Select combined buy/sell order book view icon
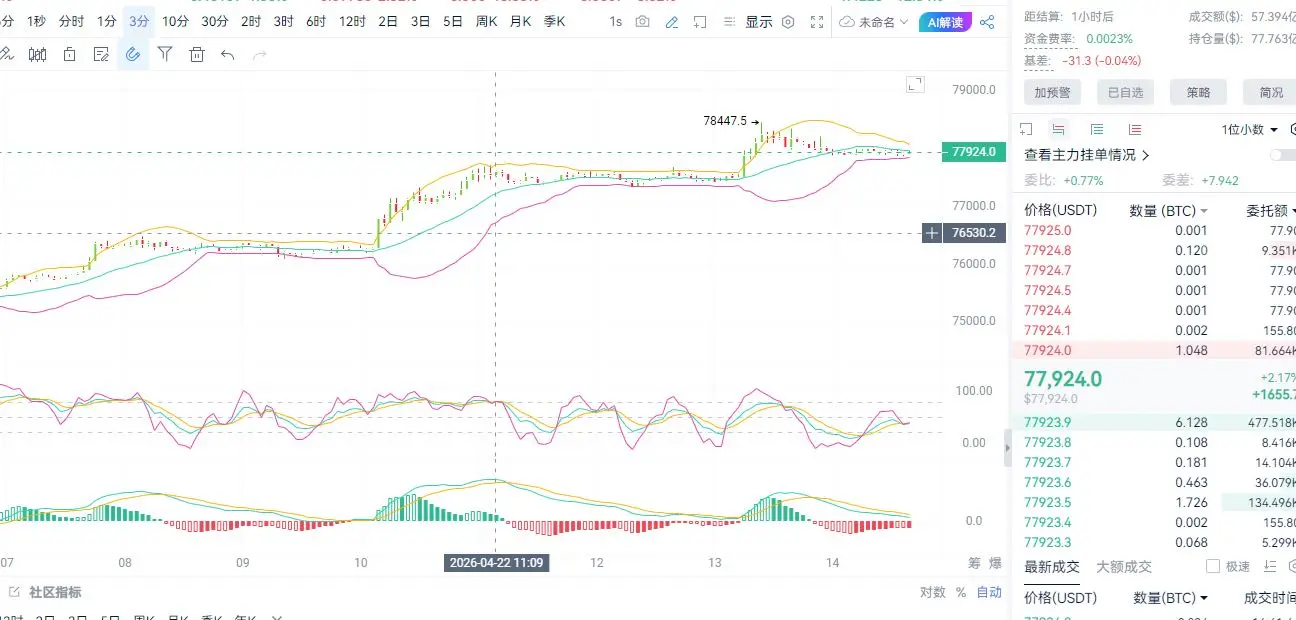1296x620 pixels. click(x=1058, y=129)
